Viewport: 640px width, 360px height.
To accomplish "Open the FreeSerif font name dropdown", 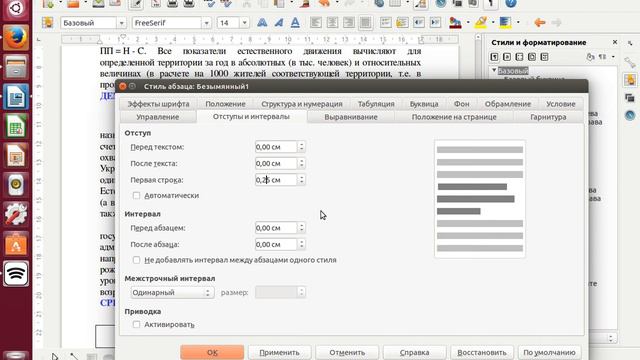I will coord(206,23).
